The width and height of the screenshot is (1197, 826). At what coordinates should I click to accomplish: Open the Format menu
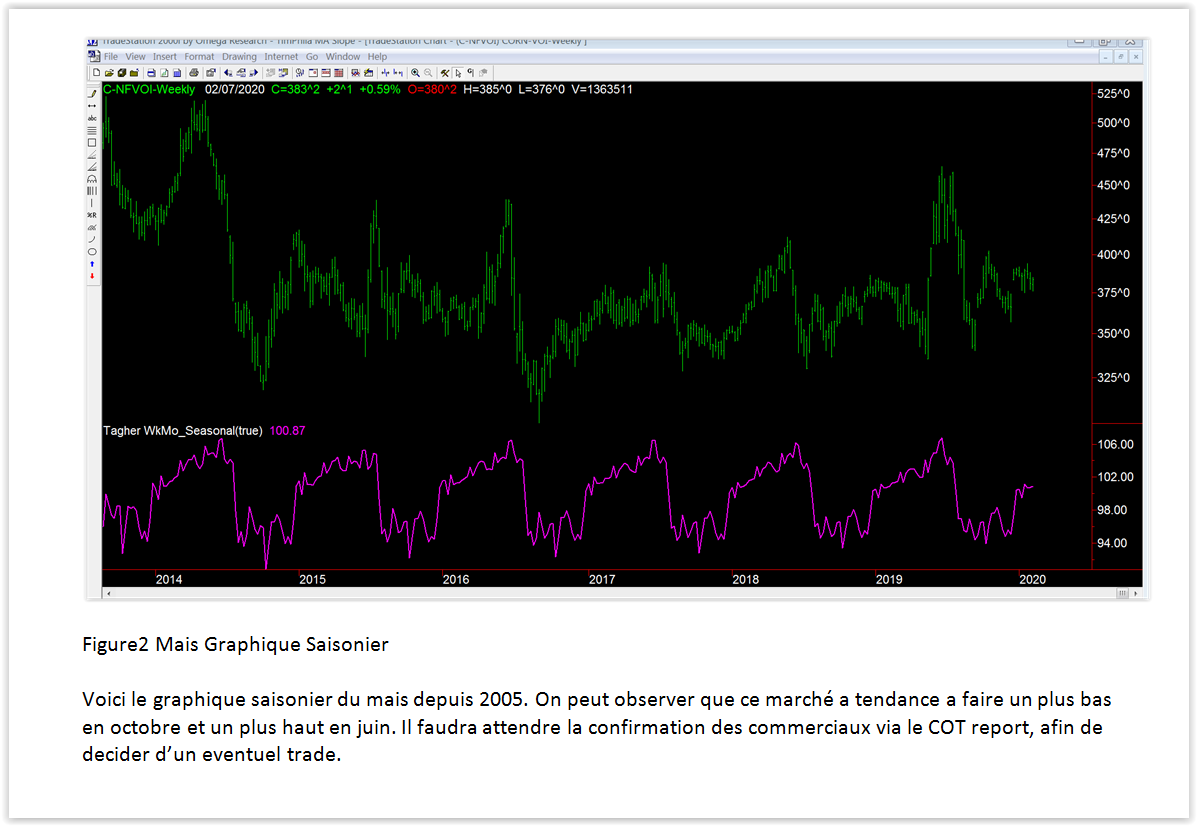pyautogui.click(x=199, y=57)
